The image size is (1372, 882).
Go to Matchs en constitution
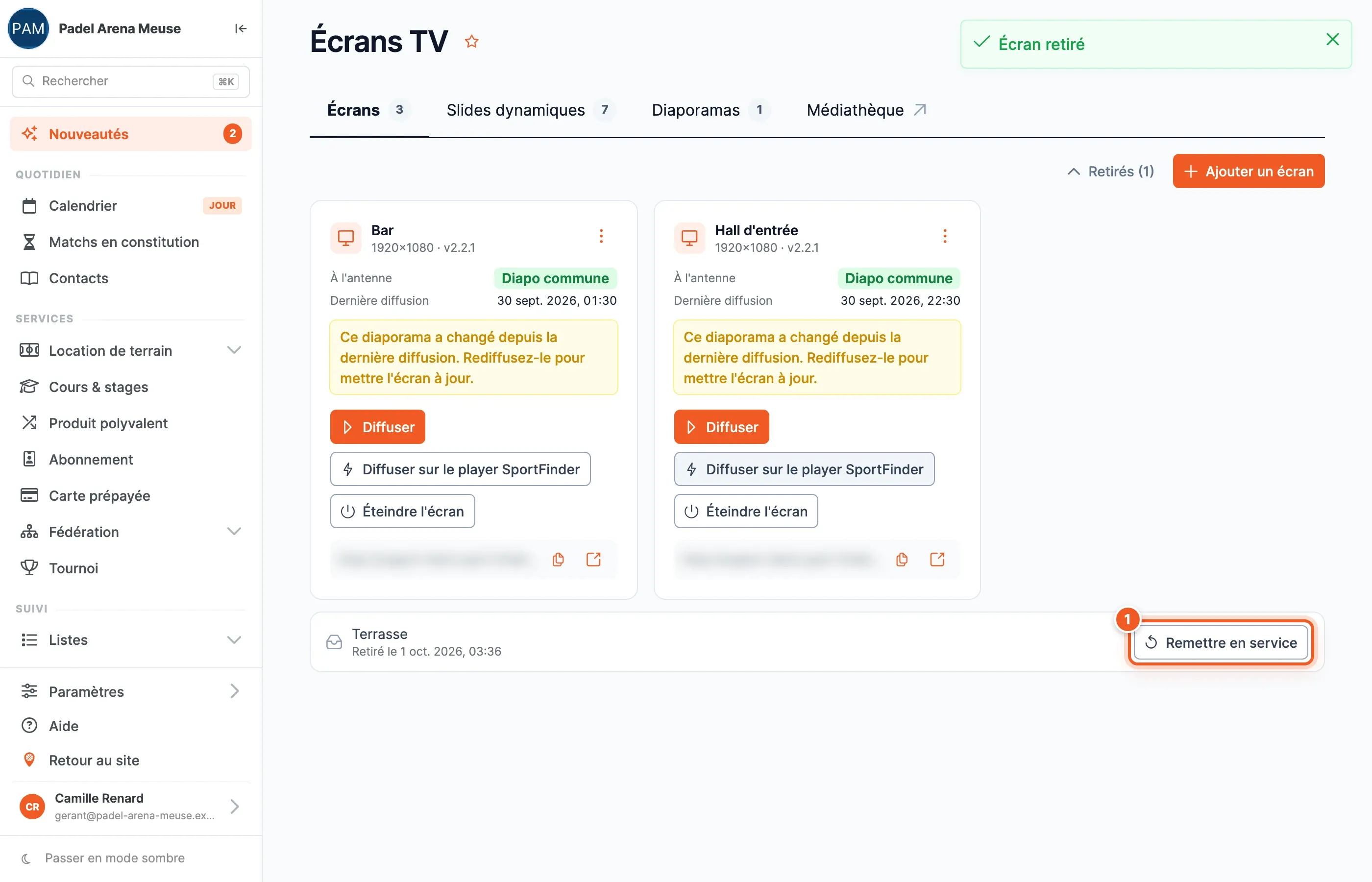(x=131, y=242)
